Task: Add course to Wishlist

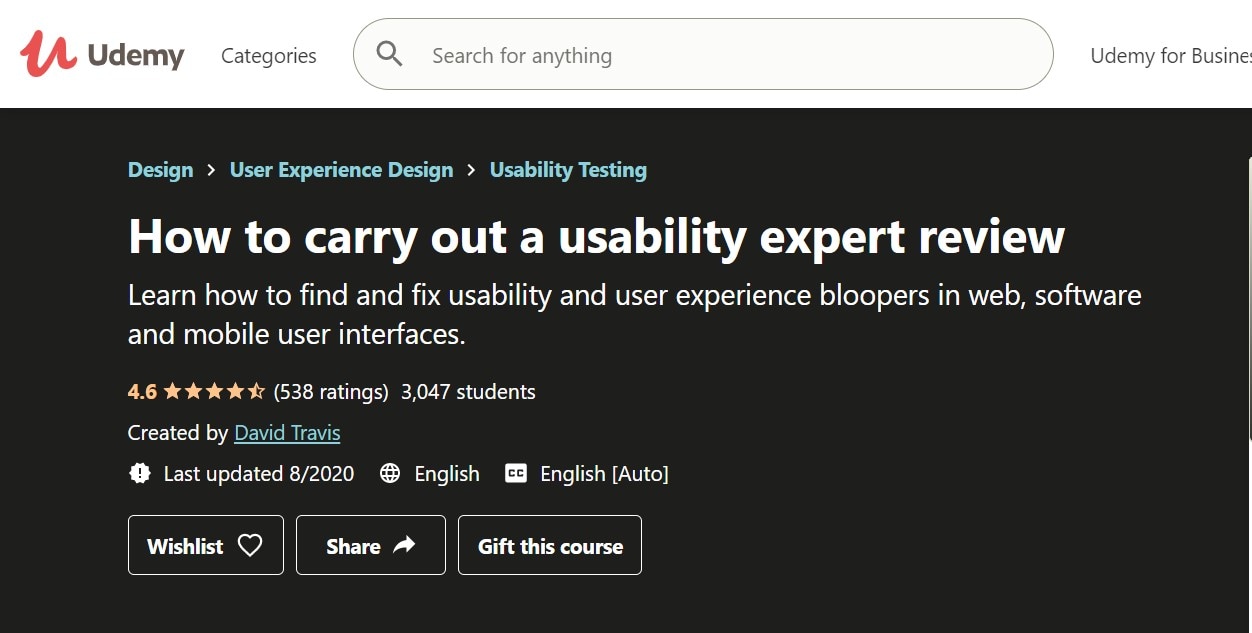Action: [x=205, y=545]
